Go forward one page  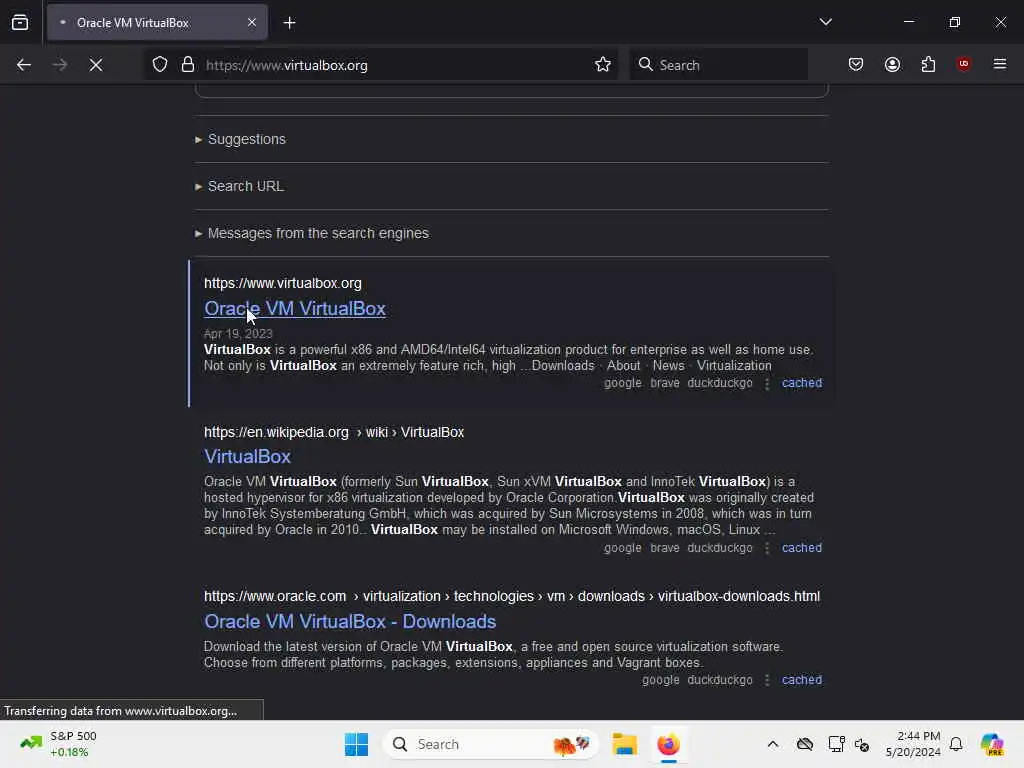click(x=60, y=65)
